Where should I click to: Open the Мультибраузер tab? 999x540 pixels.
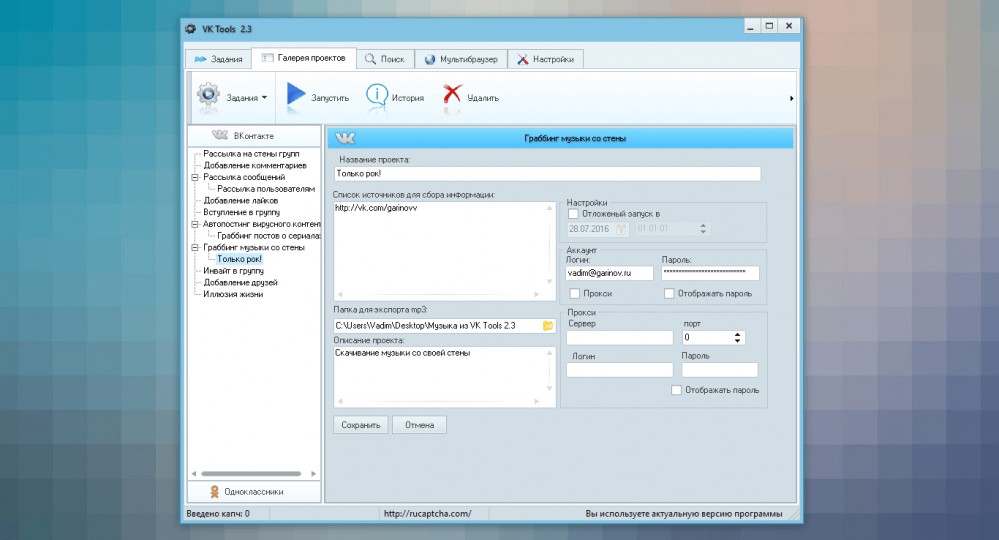pos(461,59)
